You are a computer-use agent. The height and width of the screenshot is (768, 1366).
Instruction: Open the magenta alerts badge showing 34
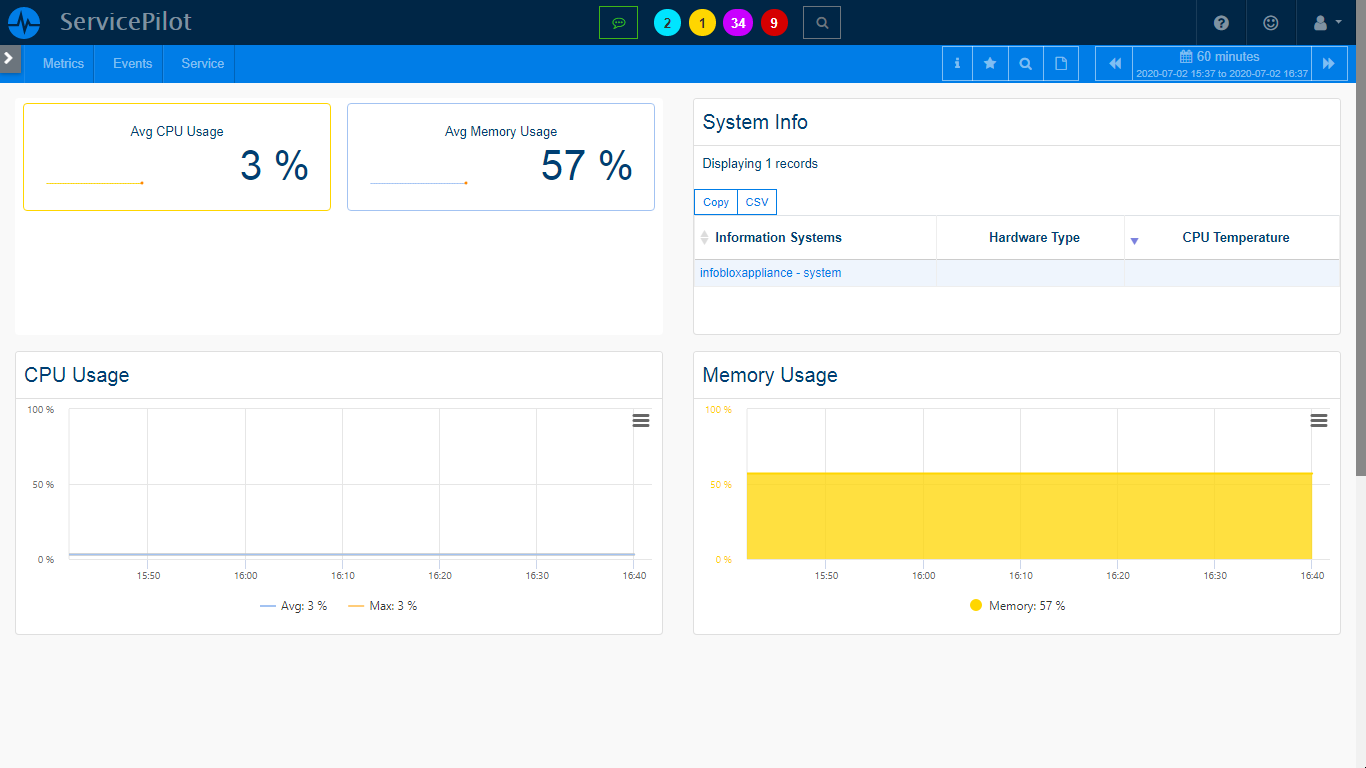point(738,22)
